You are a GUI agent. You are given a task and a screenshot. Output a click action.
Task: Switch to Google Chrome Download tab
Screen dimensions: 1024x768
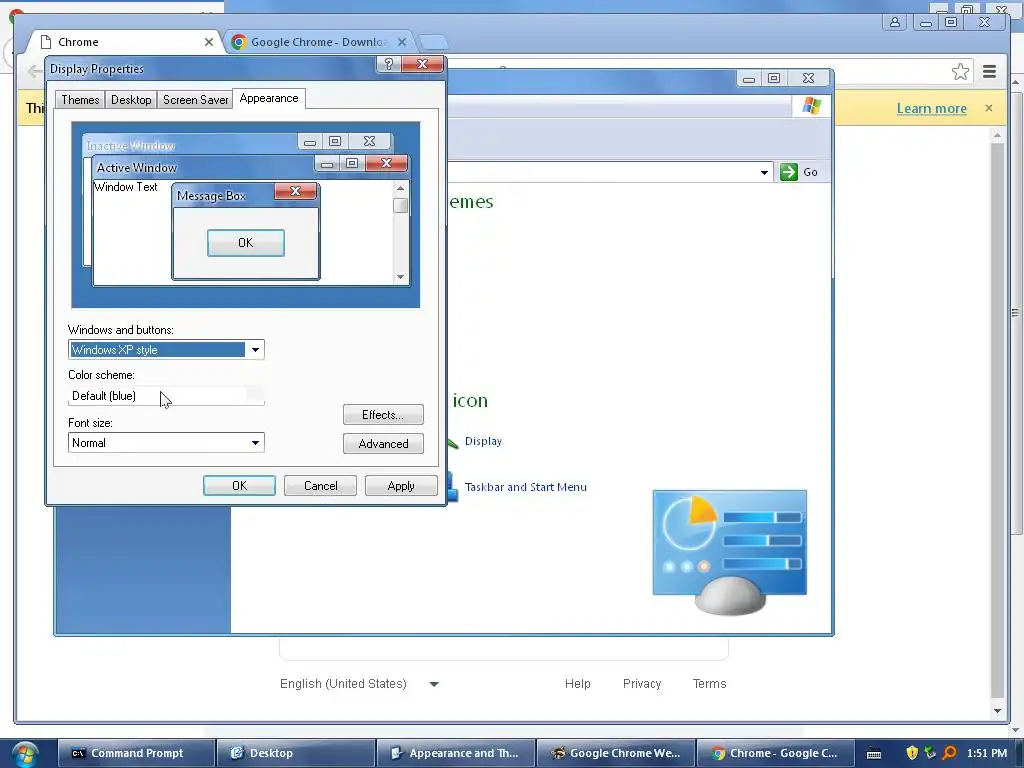pos(318,42)
